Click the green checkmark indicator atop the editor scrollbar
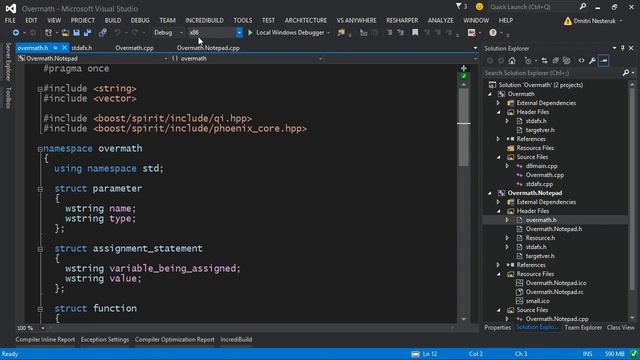 pos(464,76)
